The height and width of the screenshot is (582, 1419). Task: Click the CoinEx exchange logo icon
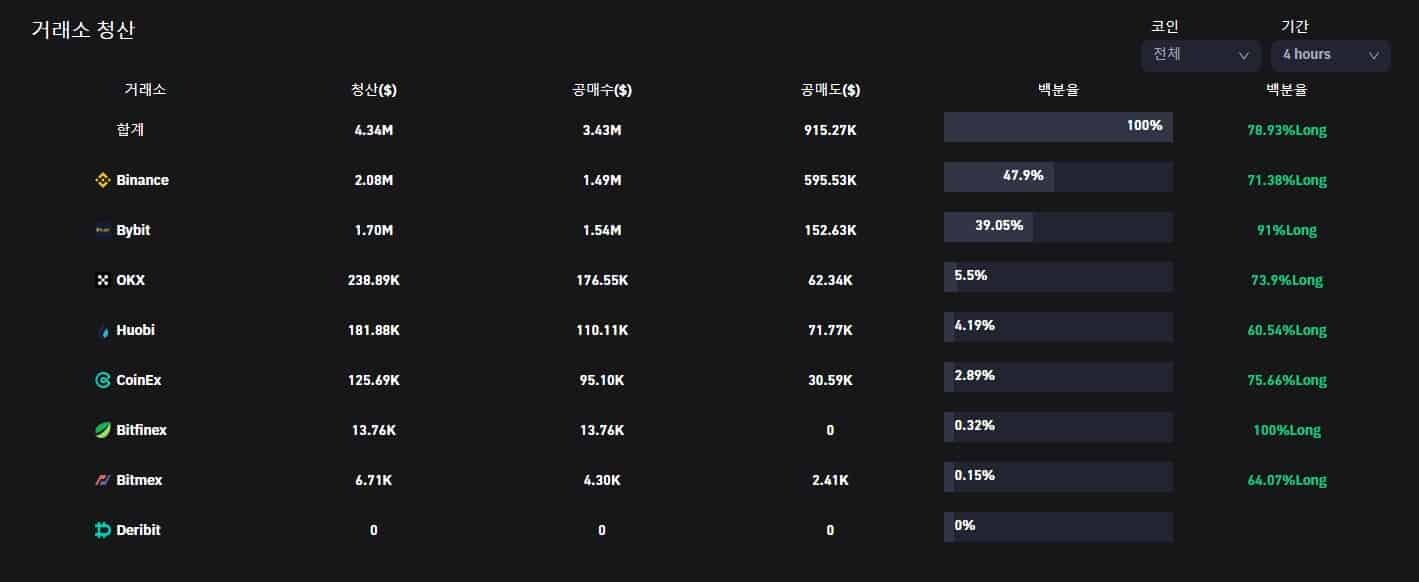(102, 380)
